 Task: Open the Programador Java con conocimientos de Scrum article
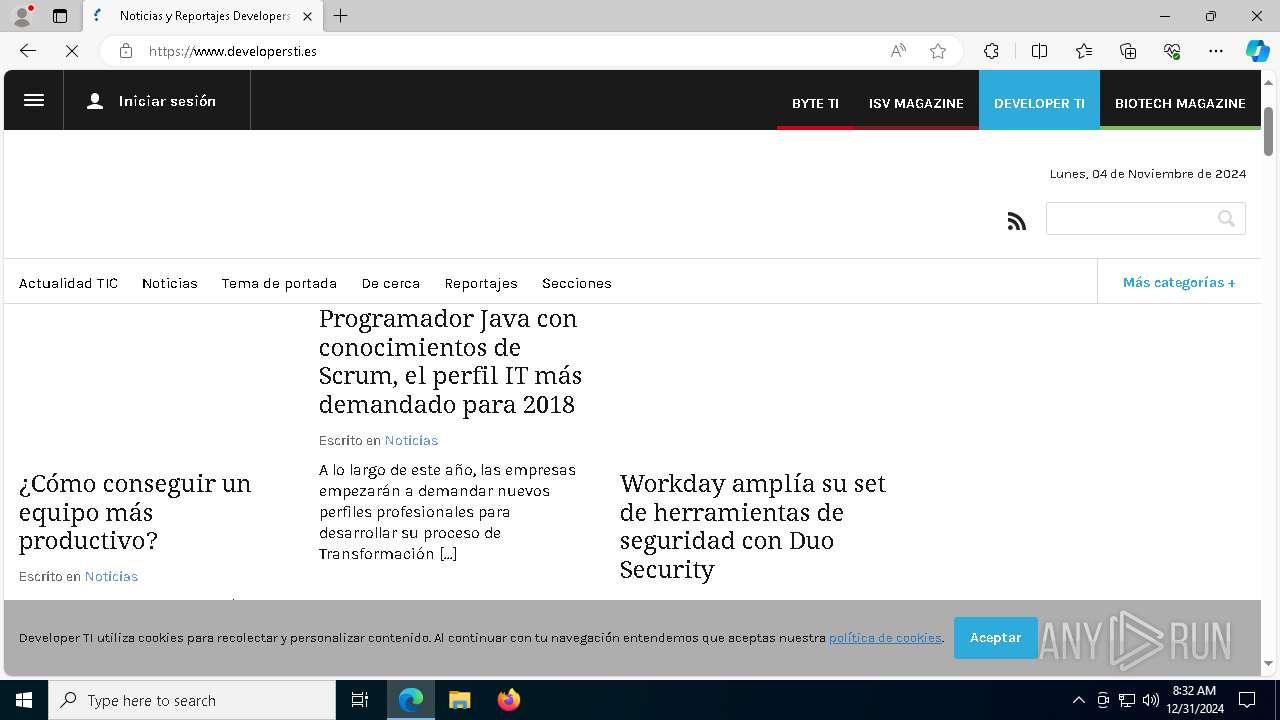pos(450,361)
